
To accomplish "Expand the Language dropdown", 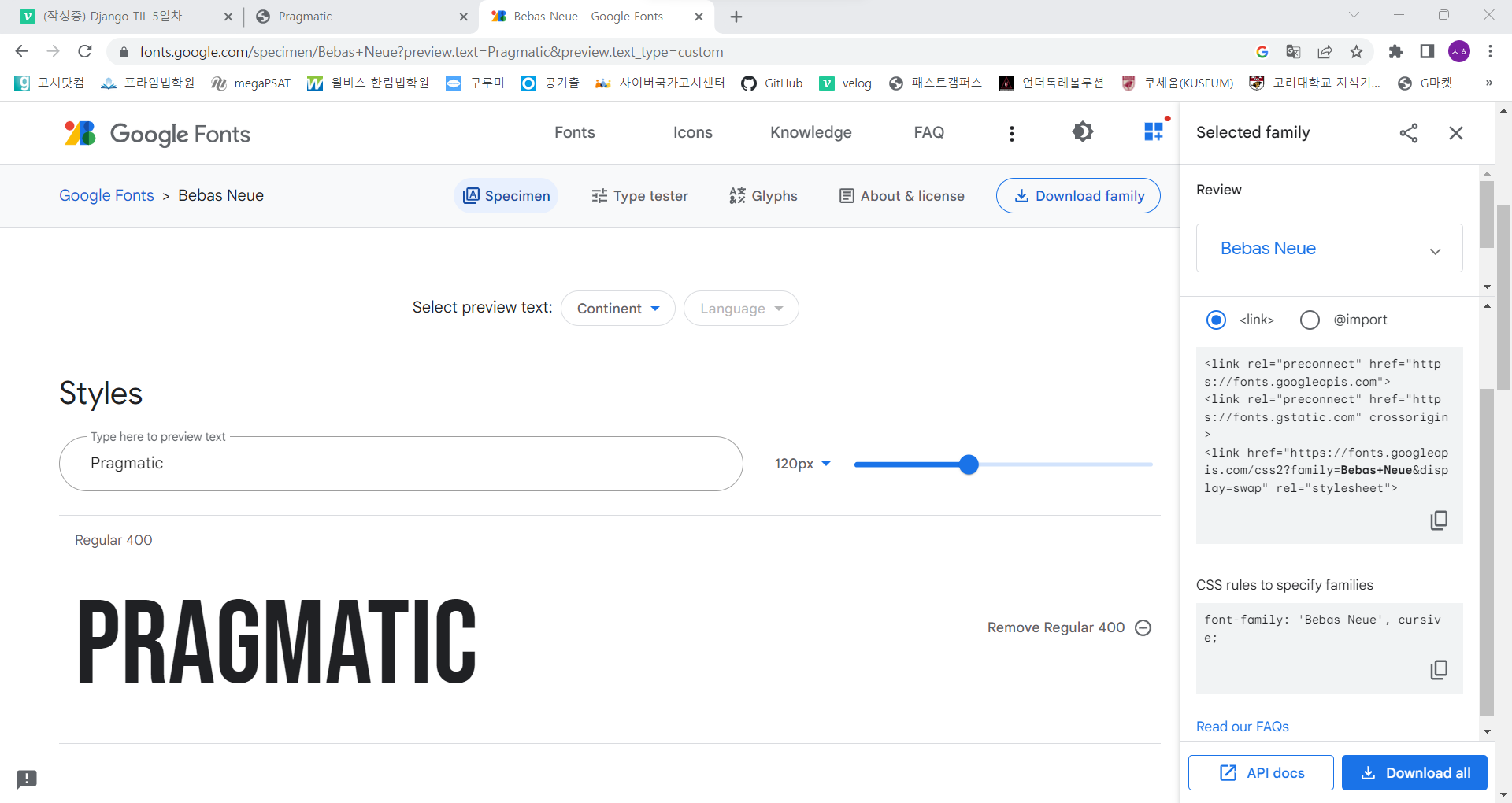I will pyautogui.click(x=741, y=309).
